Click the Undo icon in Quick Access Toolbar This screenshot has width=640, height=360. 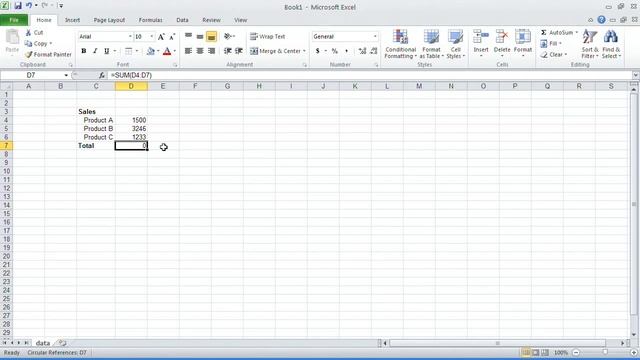click(x=29, y=6)
